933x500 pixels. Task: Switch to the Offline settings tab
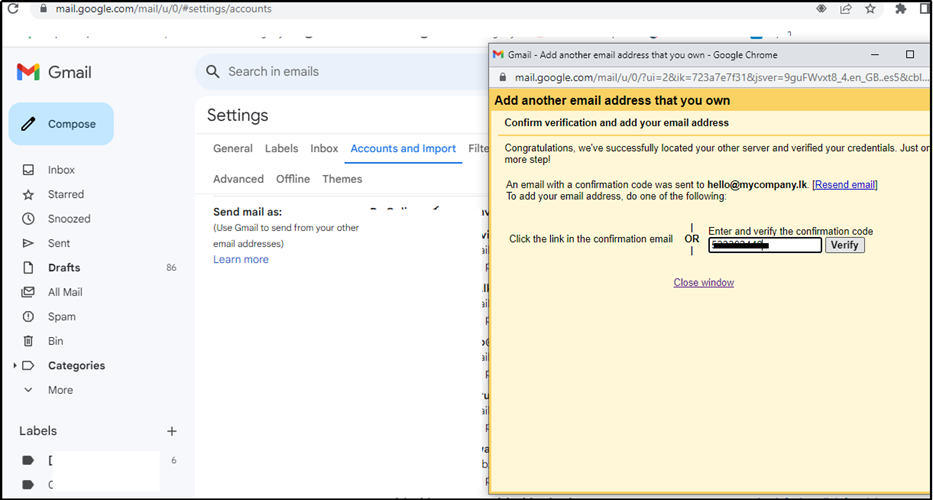point(293,179)
